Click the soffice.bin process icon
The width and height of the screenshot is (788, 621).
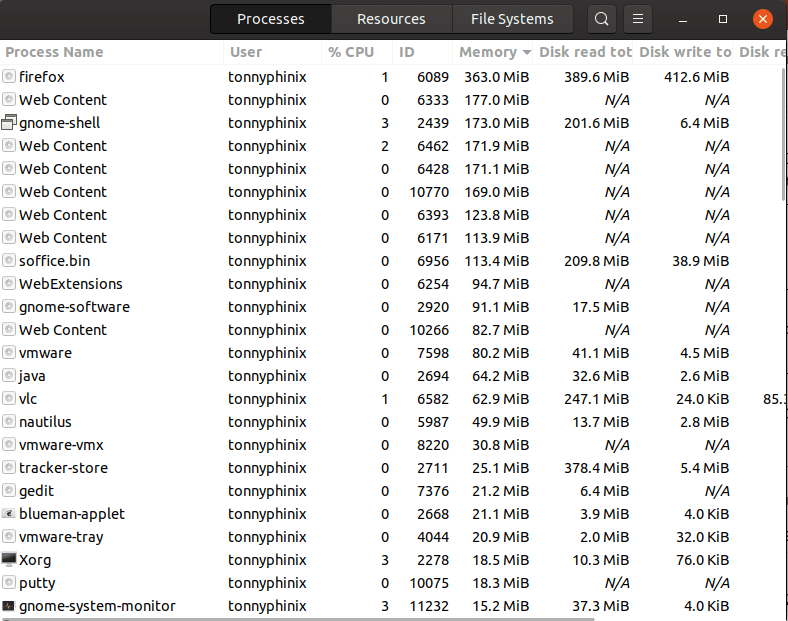9,260
